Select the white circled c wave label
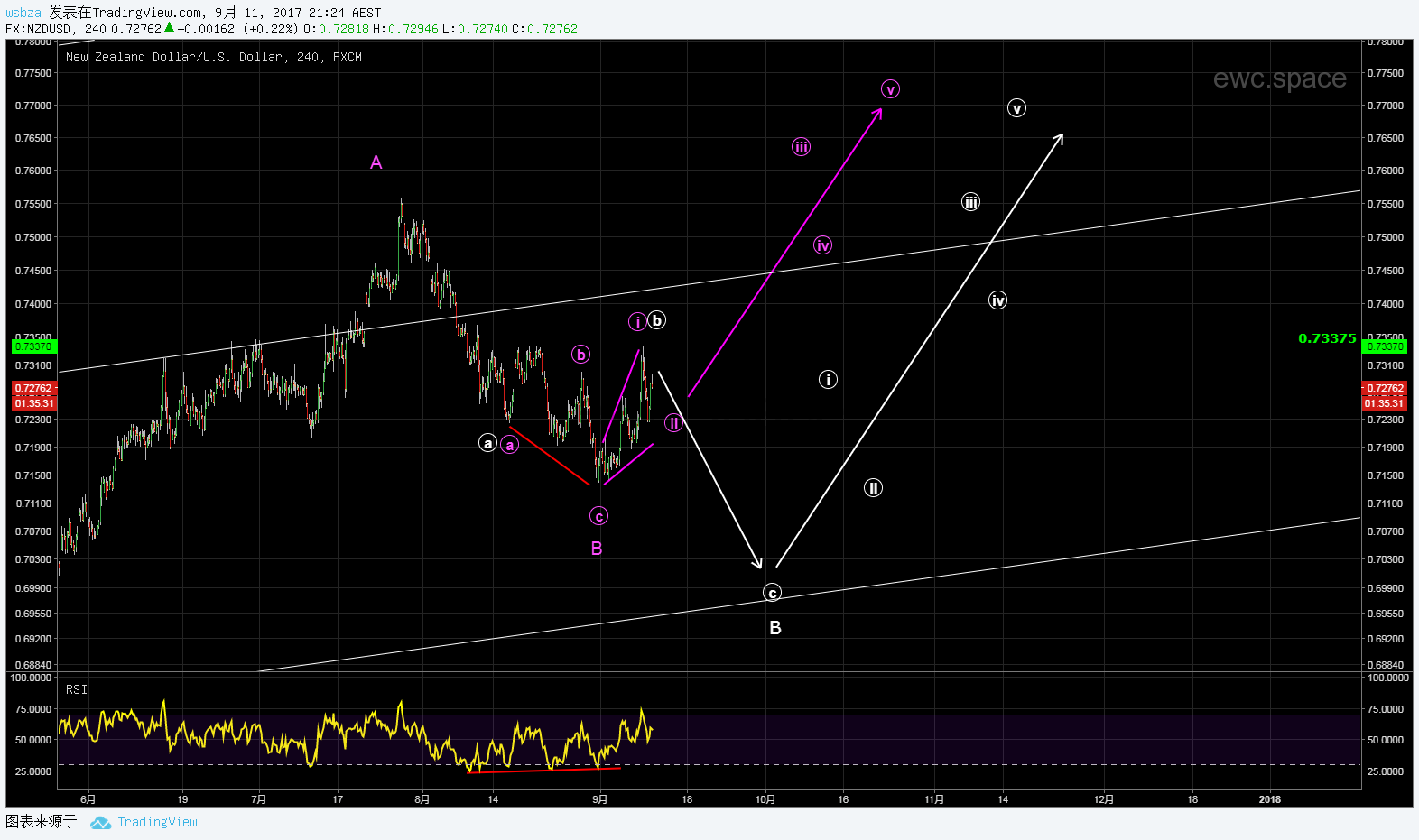1419x840 pixels. pyautogui.click(x=772, y=593)
